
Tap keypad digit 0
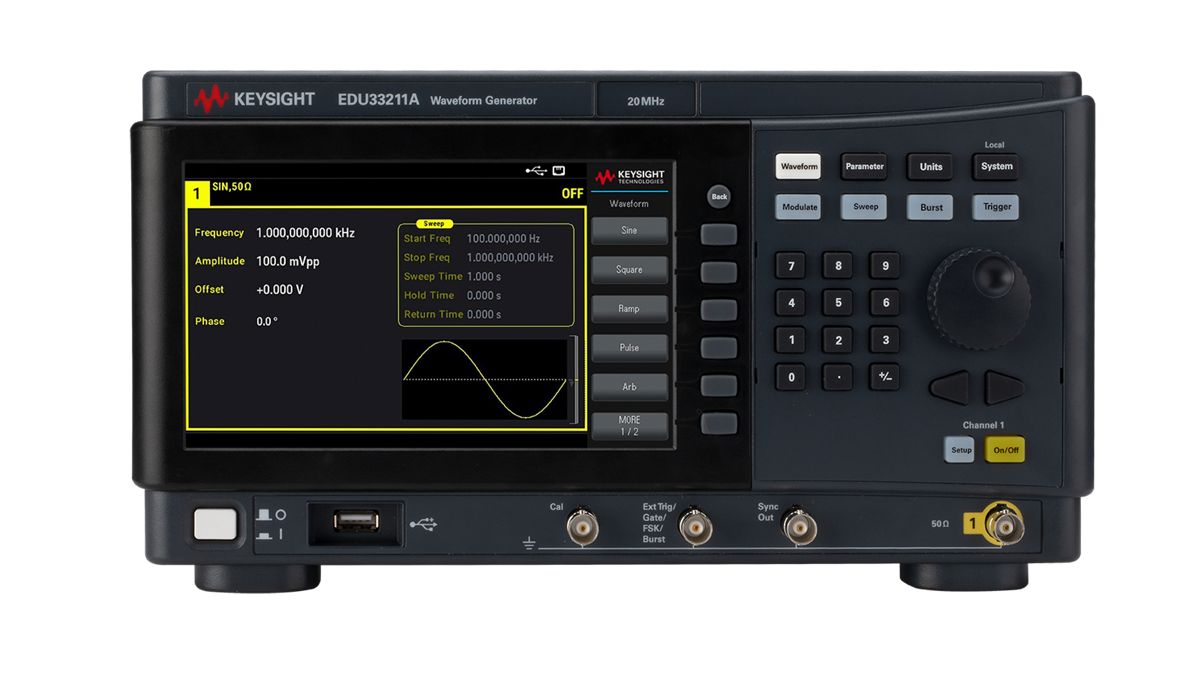[x=791, y=377]
